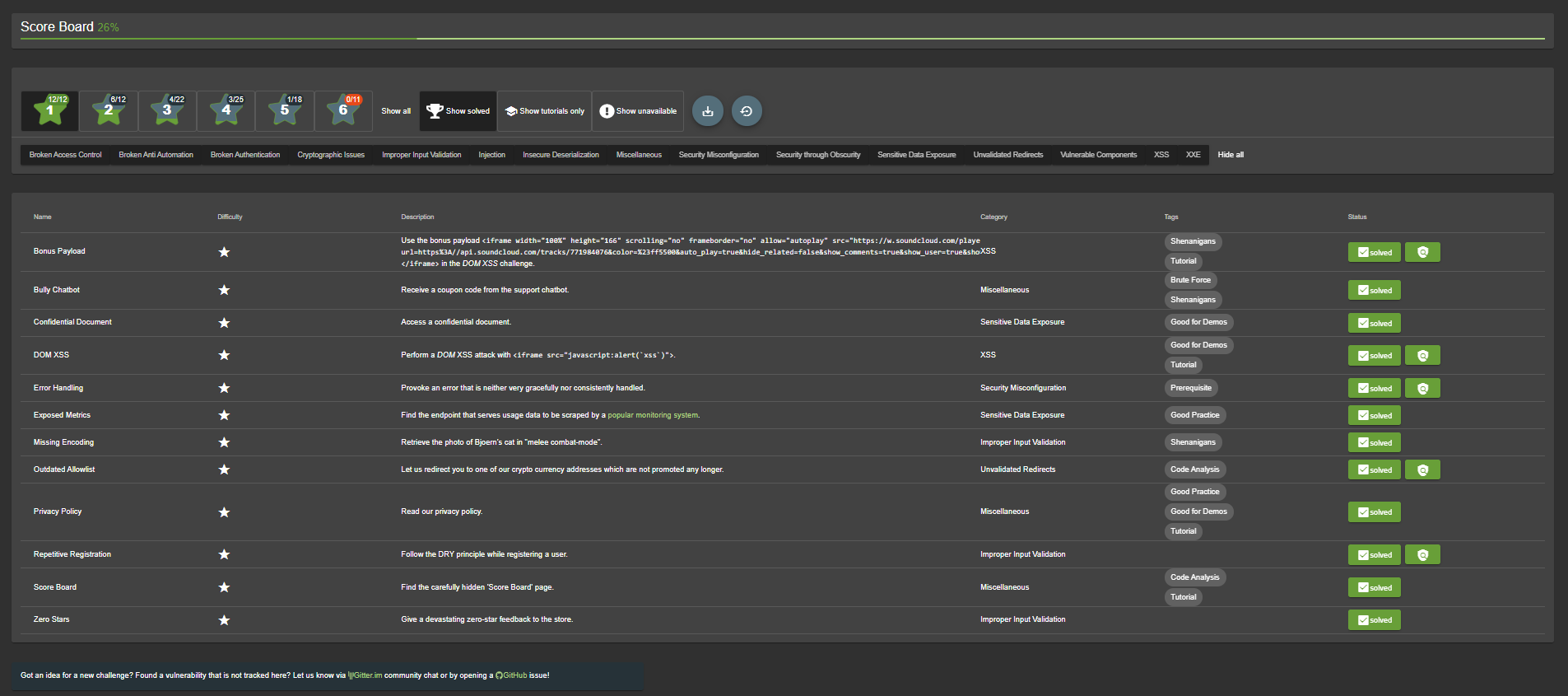Select Broken Access Control category filter
The image size is (1568, 696).
65,155
